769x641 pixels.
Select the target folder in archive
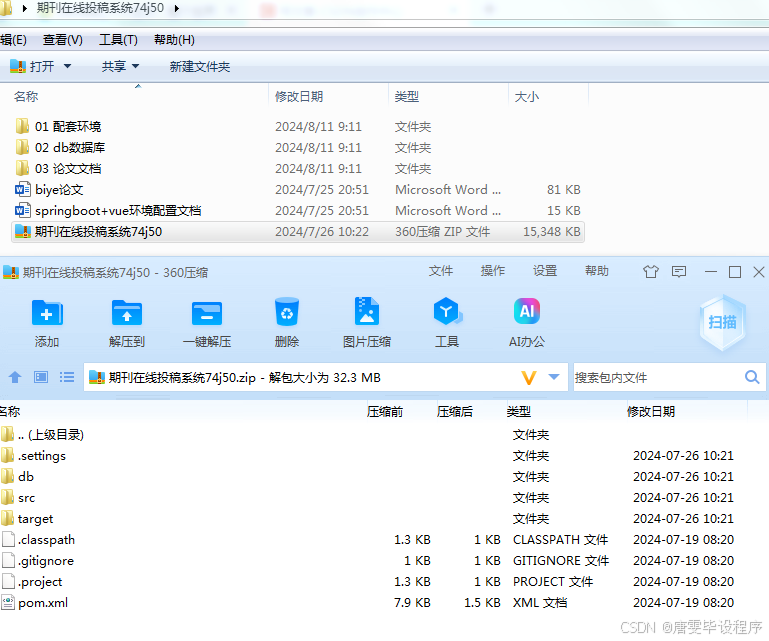26,519
